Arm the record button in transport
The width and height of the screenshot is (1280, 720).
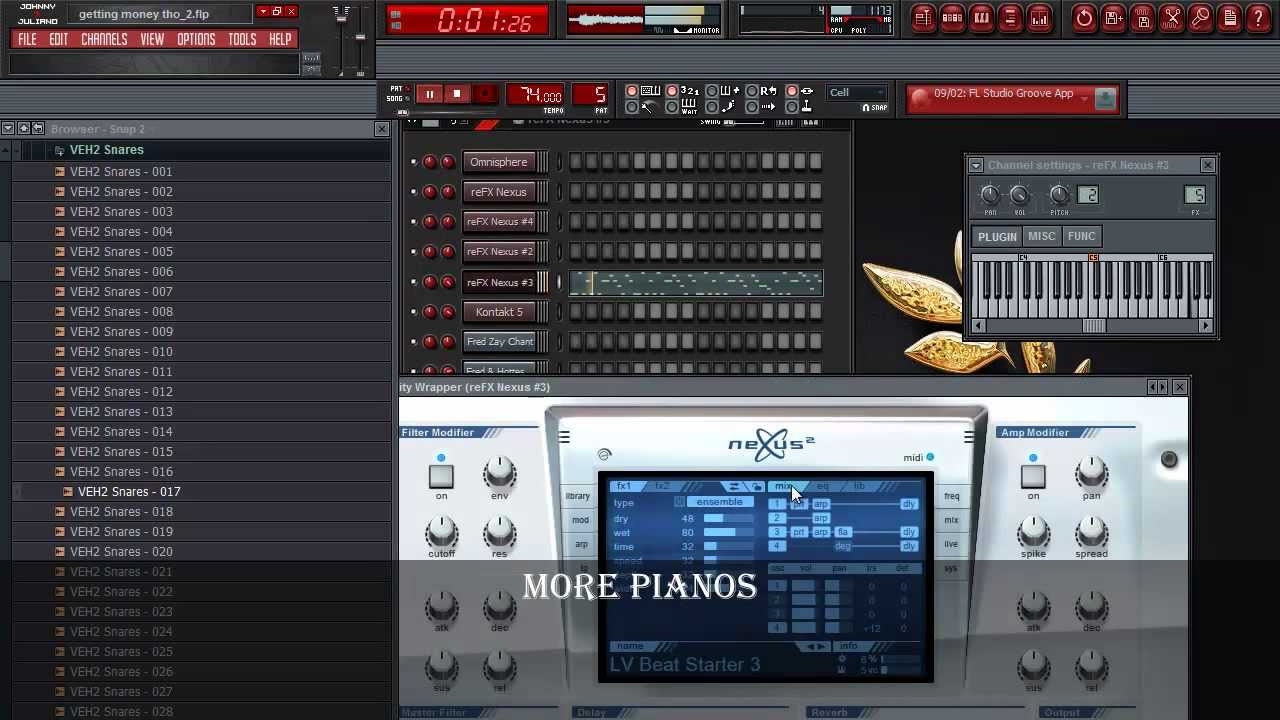pyautogui.click(x=485, y=94)
